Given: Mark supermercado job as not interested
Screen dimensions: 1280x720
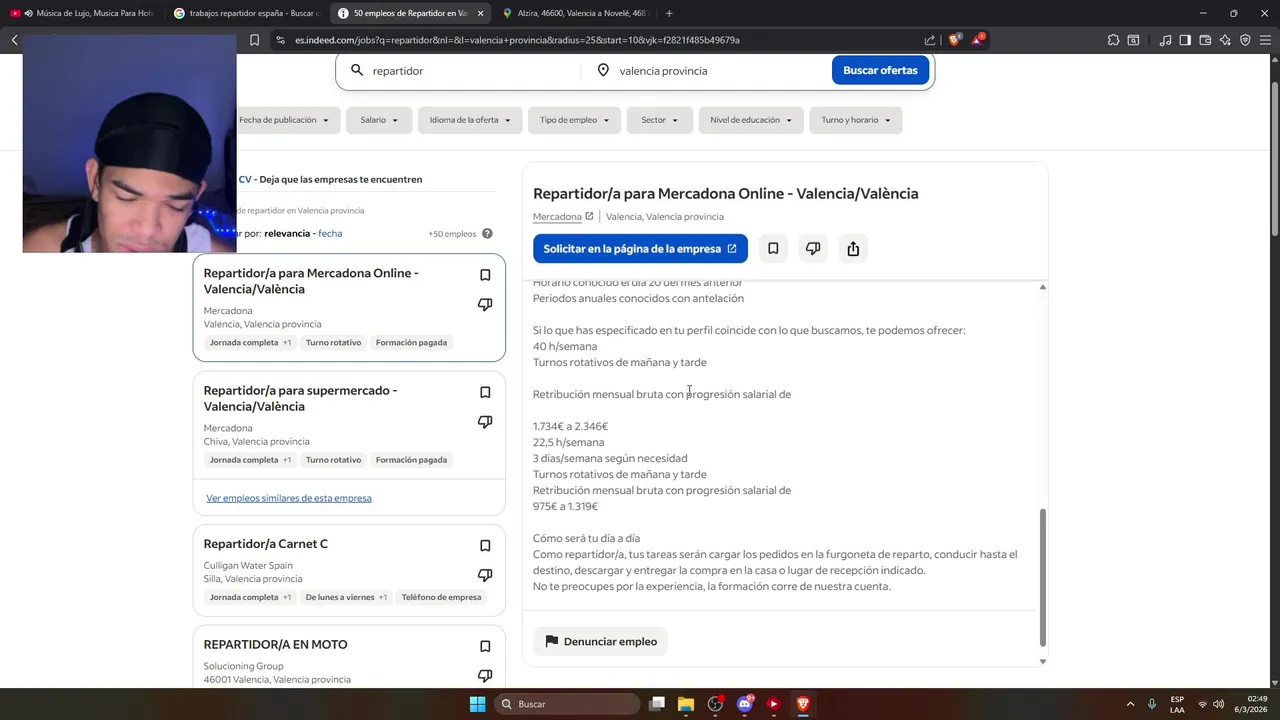Looking at the screenshot, I should (485, 422).
